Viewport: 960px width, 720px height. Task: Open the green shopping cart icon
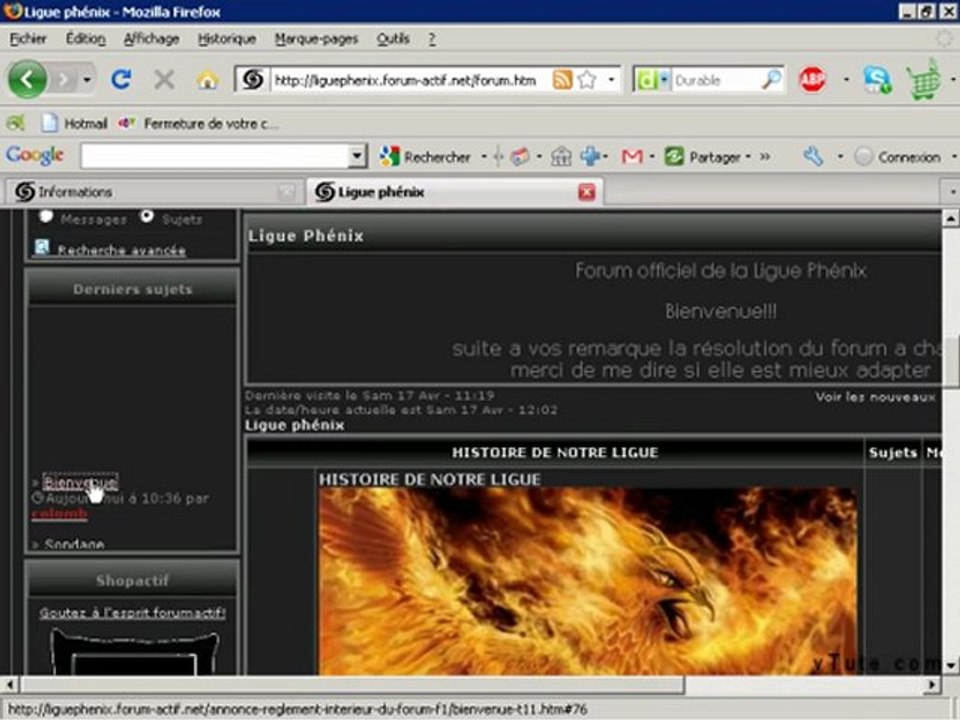tap(924, 80)
